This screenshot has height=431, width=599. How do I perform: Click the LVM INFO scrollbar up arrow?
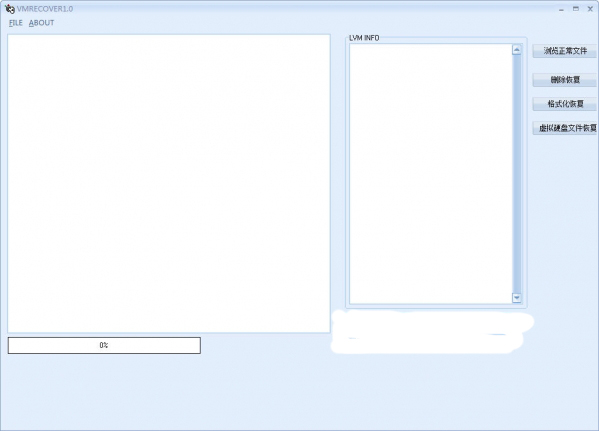coord(516,50)
